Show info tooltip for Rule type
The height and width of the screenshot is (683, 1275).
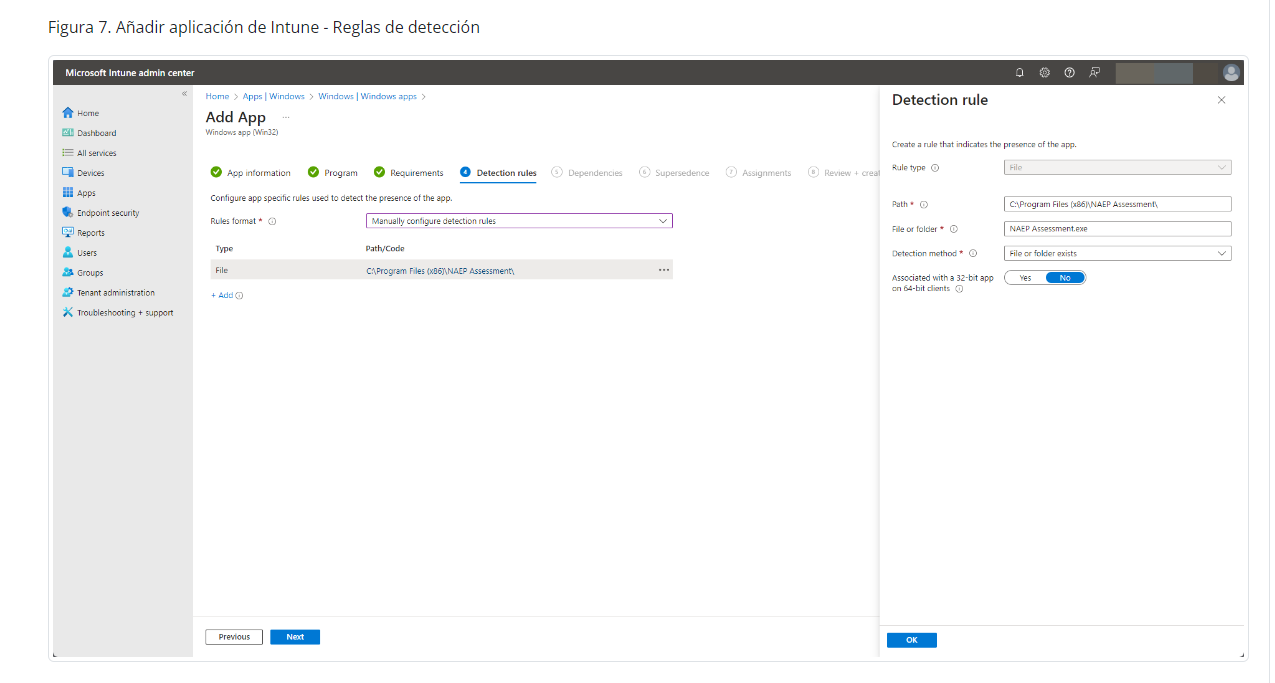click(935, 168)
